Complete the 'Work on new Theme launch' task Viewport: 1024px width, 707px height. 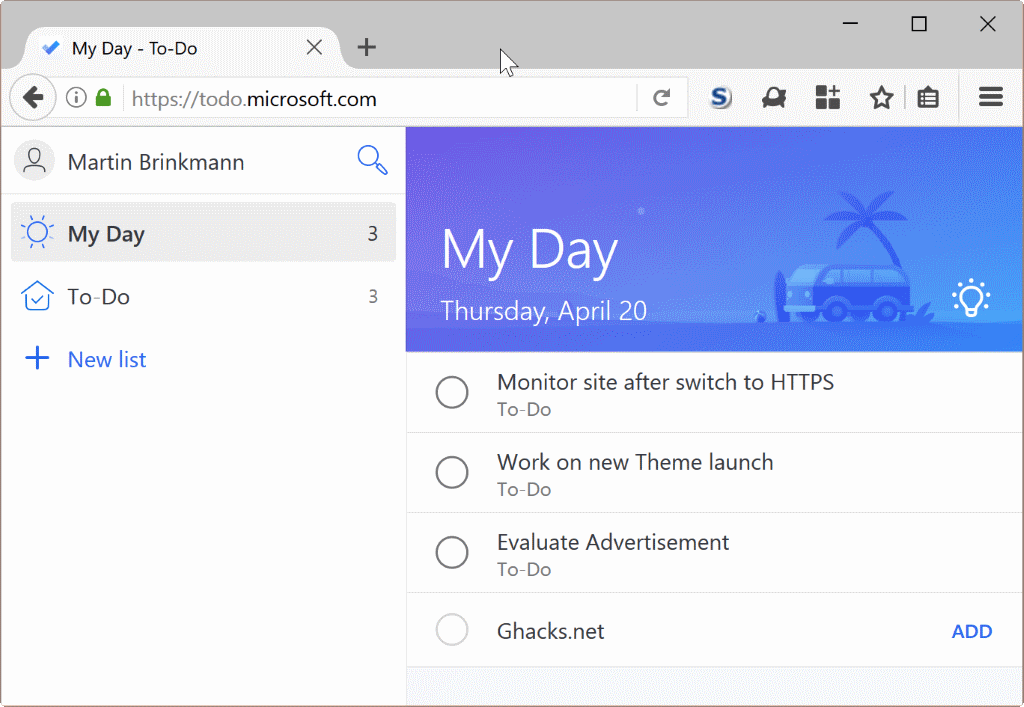pos(452,472)
